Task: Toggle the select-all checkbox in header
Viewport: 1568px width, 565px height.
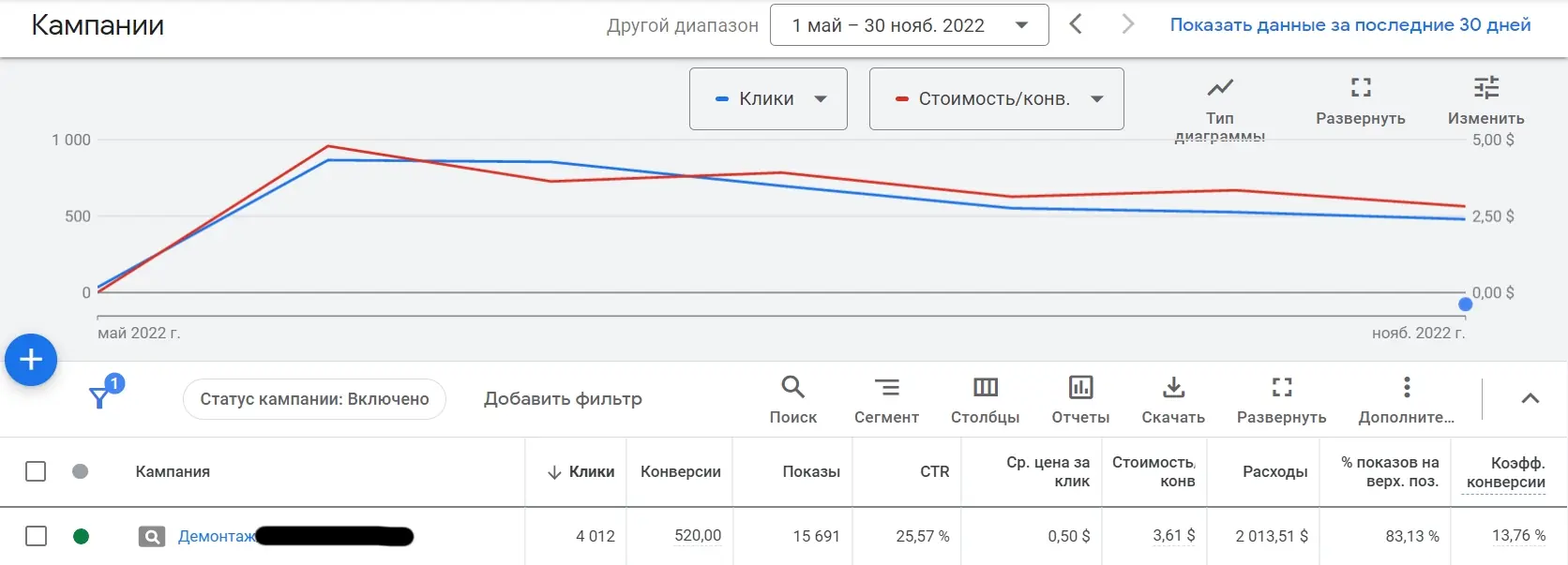Action: (36, 471)
